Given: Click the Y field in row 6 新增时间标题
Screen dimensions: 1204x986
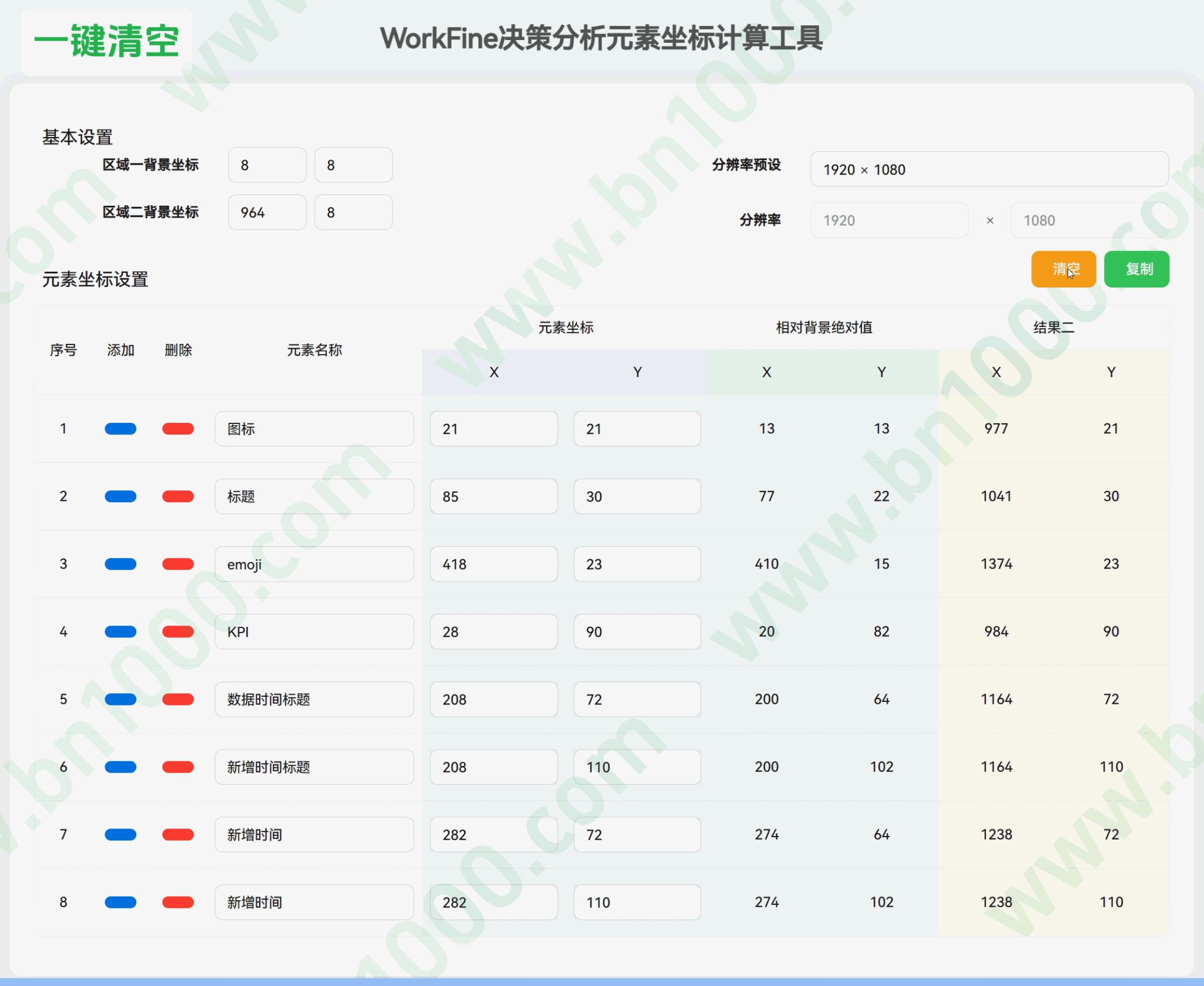Looking at the screenshot, I should point(637,767).
